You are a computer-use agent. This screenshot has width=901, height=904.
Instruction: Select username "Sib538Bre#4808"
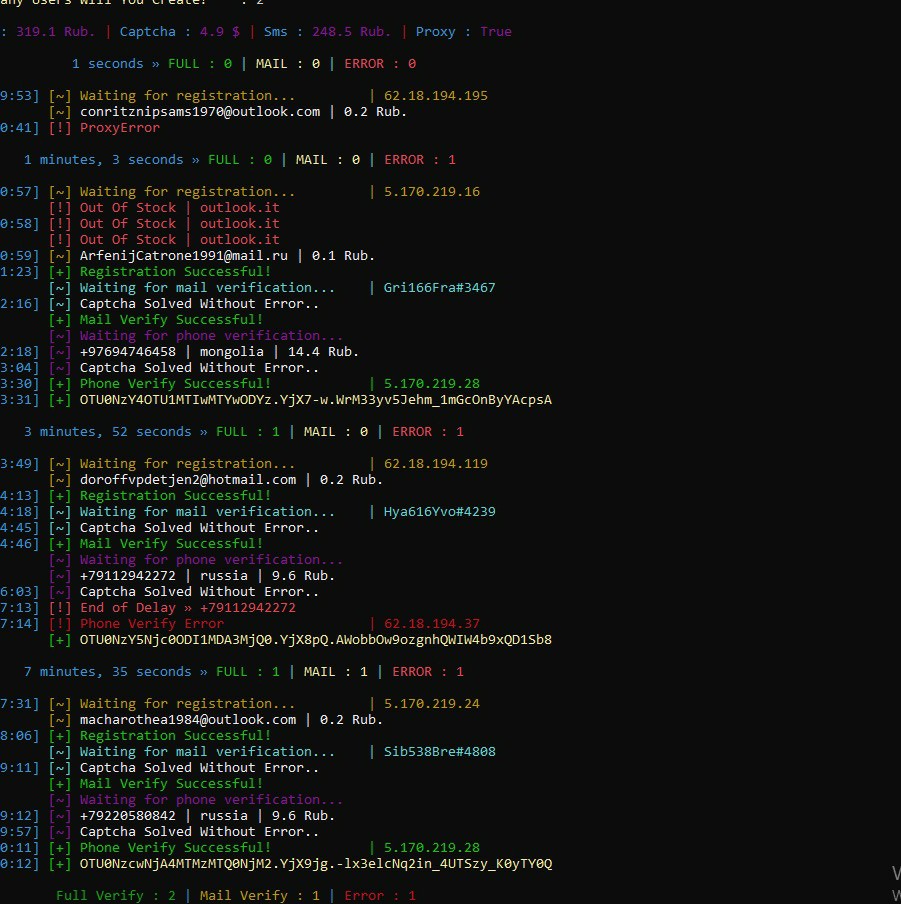tap(440, 752)
